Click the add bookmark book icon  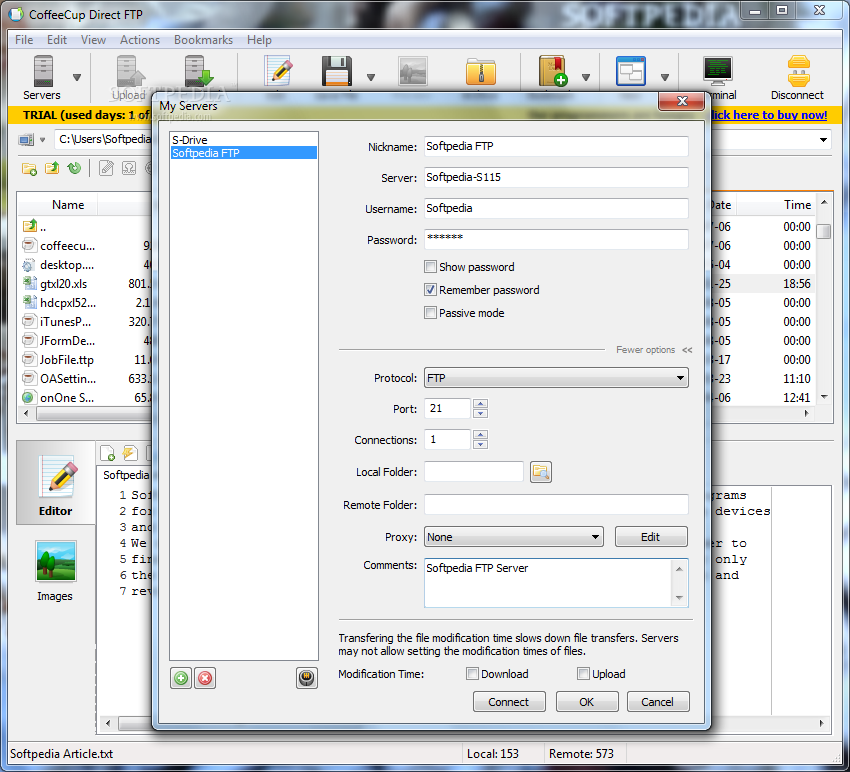point(552,71)
